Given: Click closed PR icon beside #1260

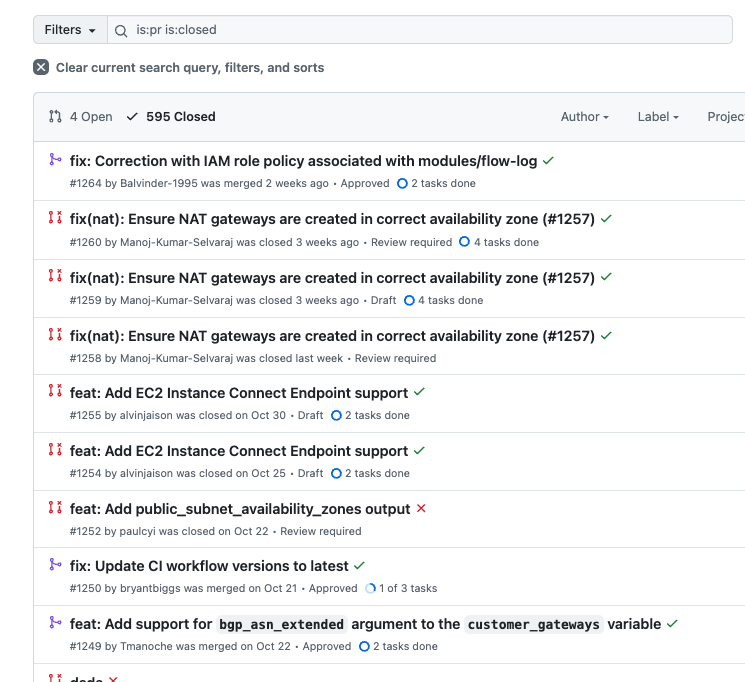Looking at the screenshot, I should 55,218.
